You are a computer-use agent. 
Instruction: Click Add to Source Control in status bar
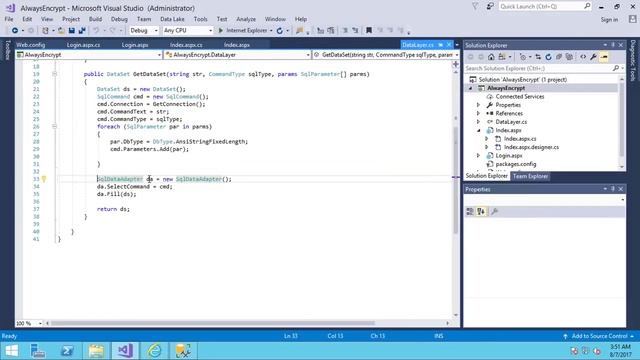tap(600, 336)
